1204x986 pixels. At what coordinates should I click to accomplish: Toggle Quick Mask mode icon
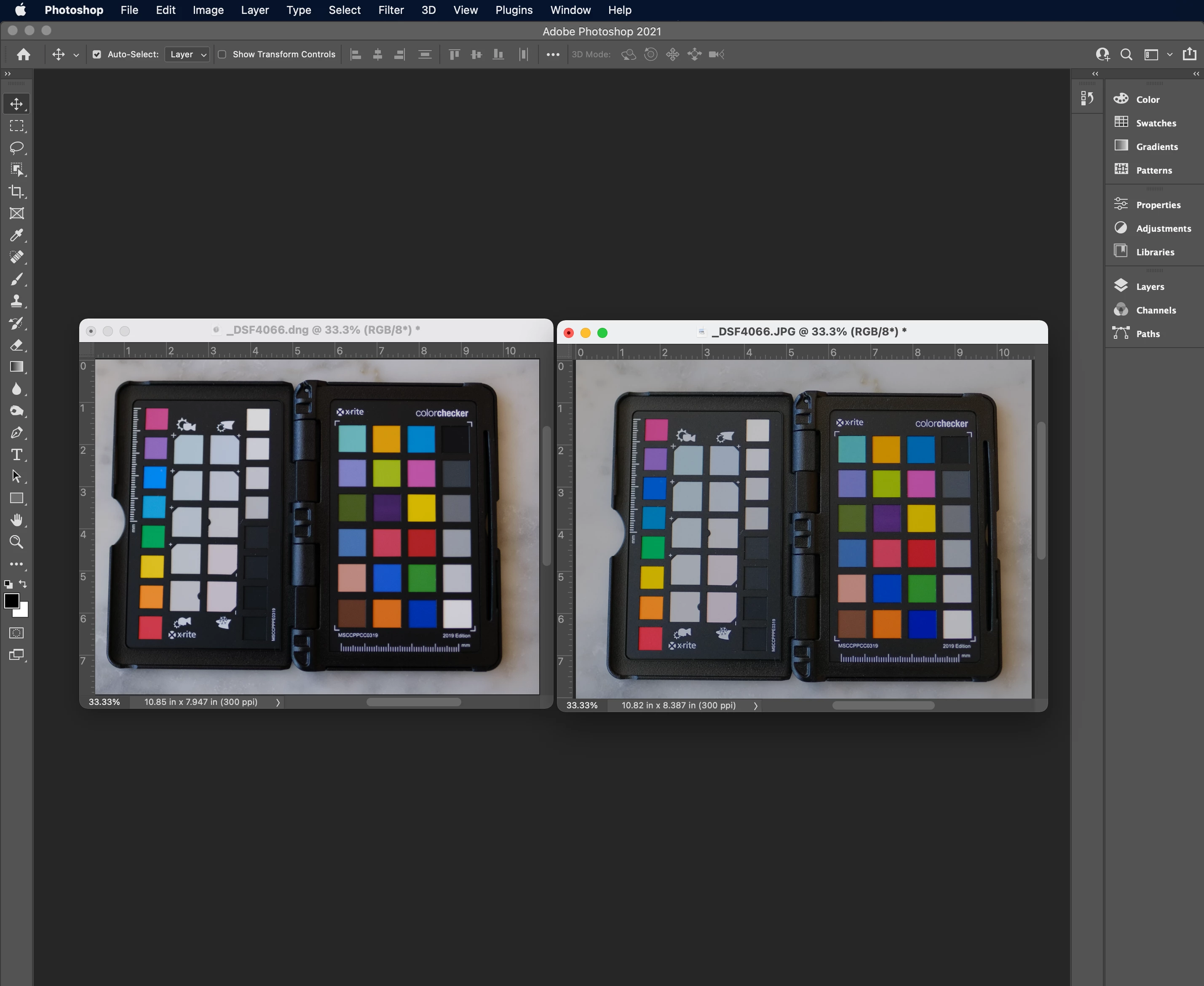click(x=16, y=633)
